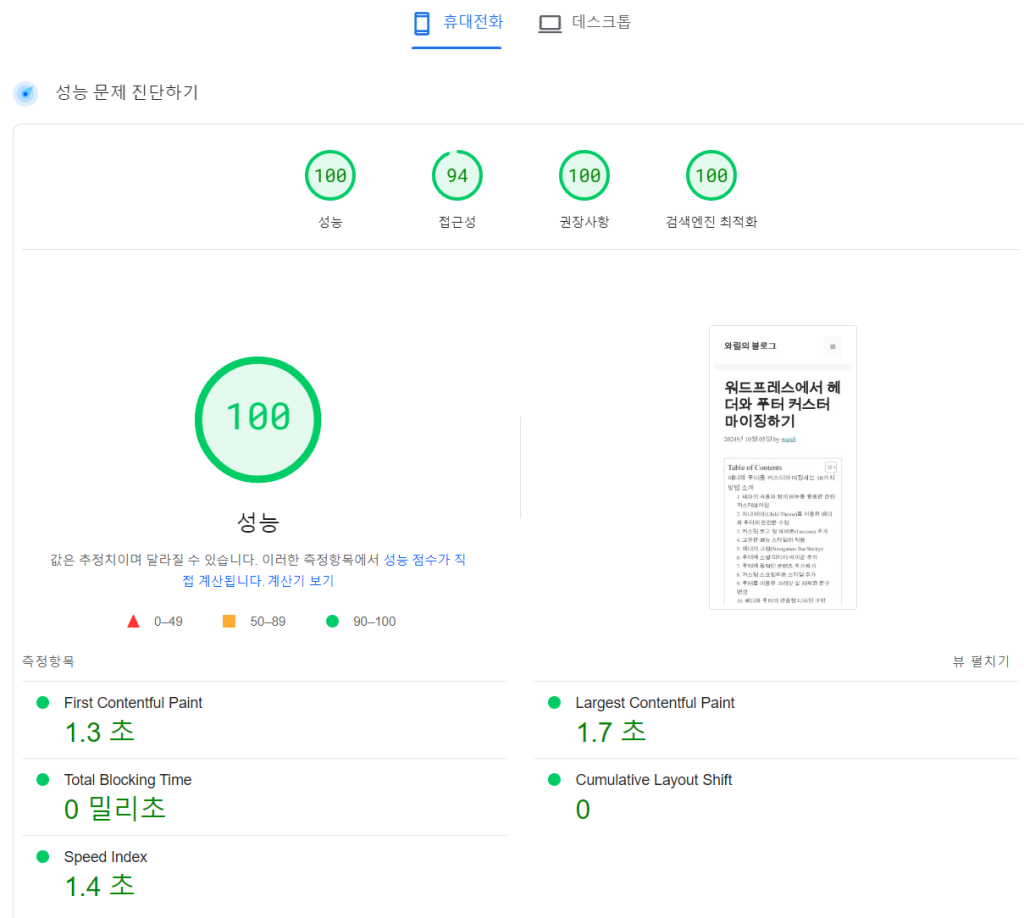Click the First Contentful Paint metric label
This screenshot has width=1024, height=918.
133,703
